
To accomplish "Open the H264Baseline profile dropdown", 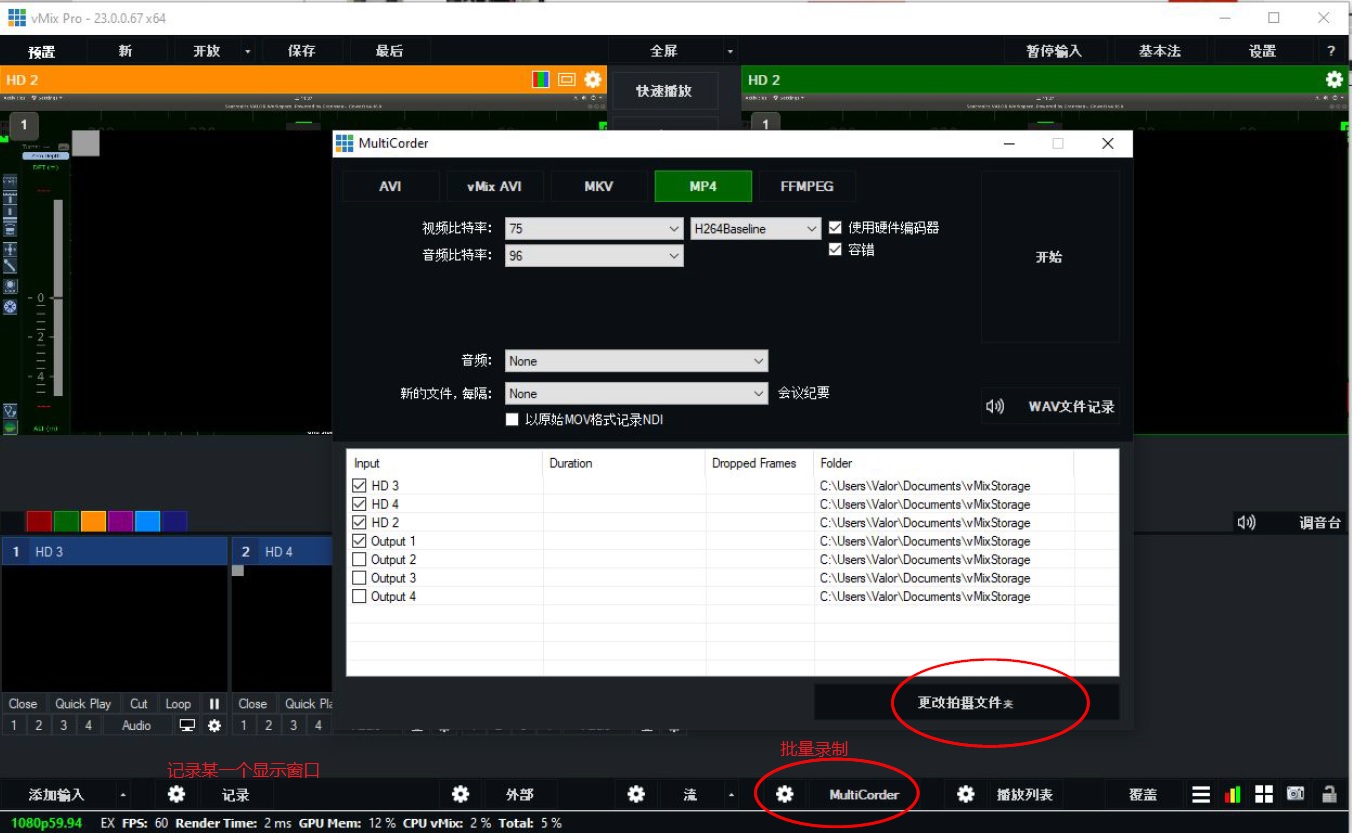I will point(756,228).
